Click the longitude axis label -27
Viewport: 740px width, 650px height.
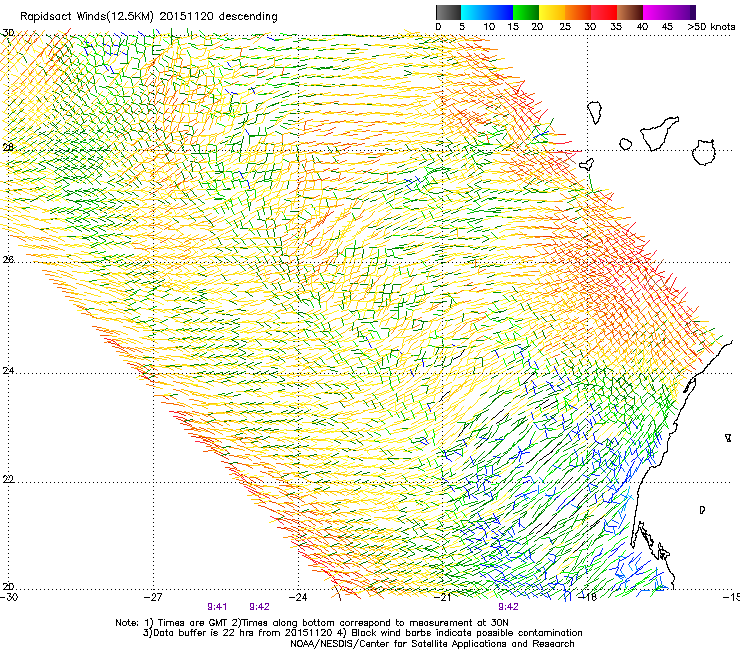(x=153, y=597)
